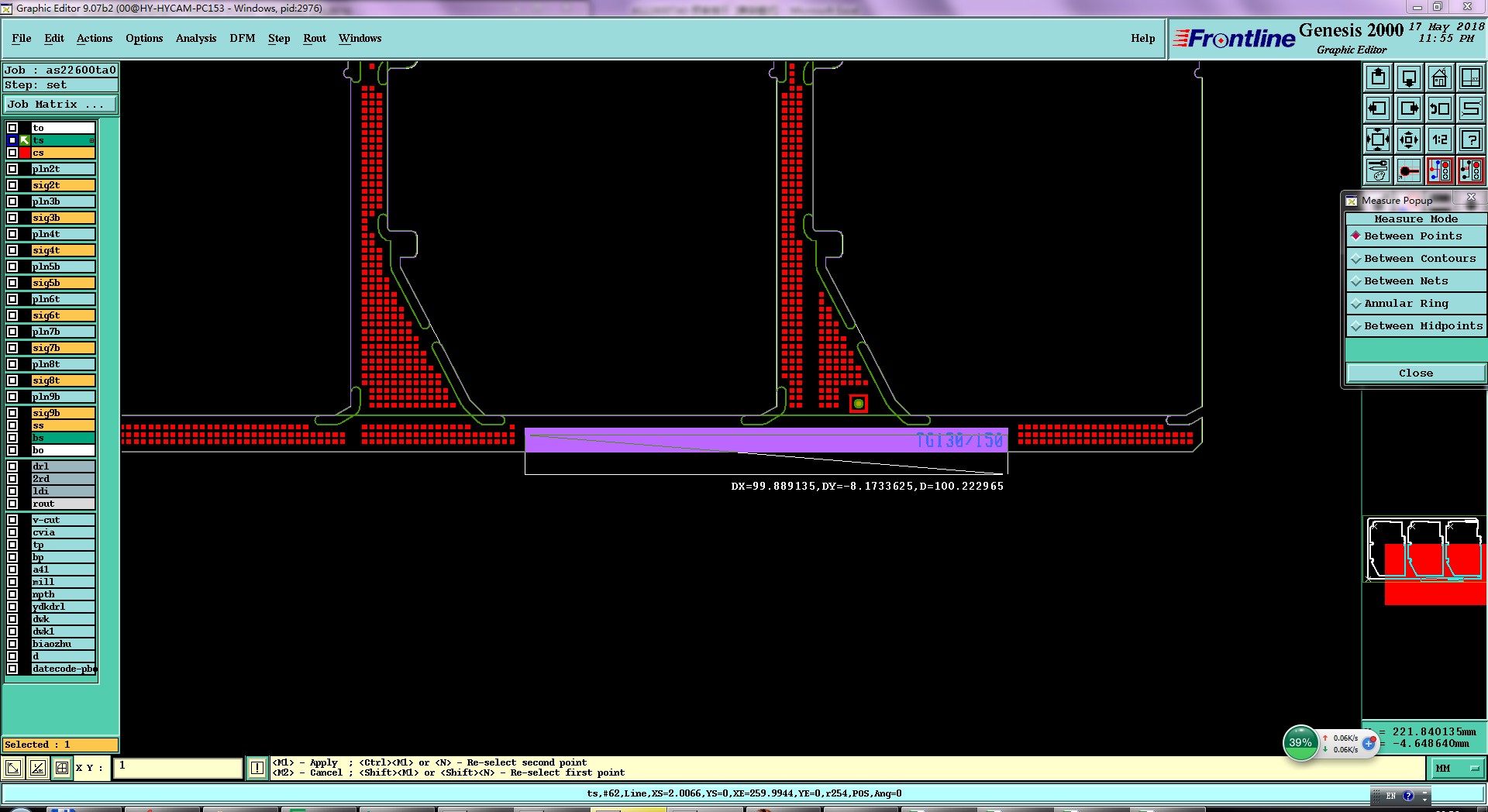Click Close in Measure Popup
The height and width of the screenshot is (812, 1488).
click(1416, 373)
